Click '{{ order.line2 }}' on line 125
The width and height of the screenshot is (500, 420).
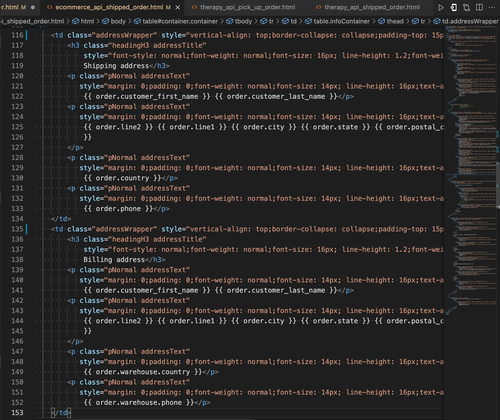click(118, 127)
